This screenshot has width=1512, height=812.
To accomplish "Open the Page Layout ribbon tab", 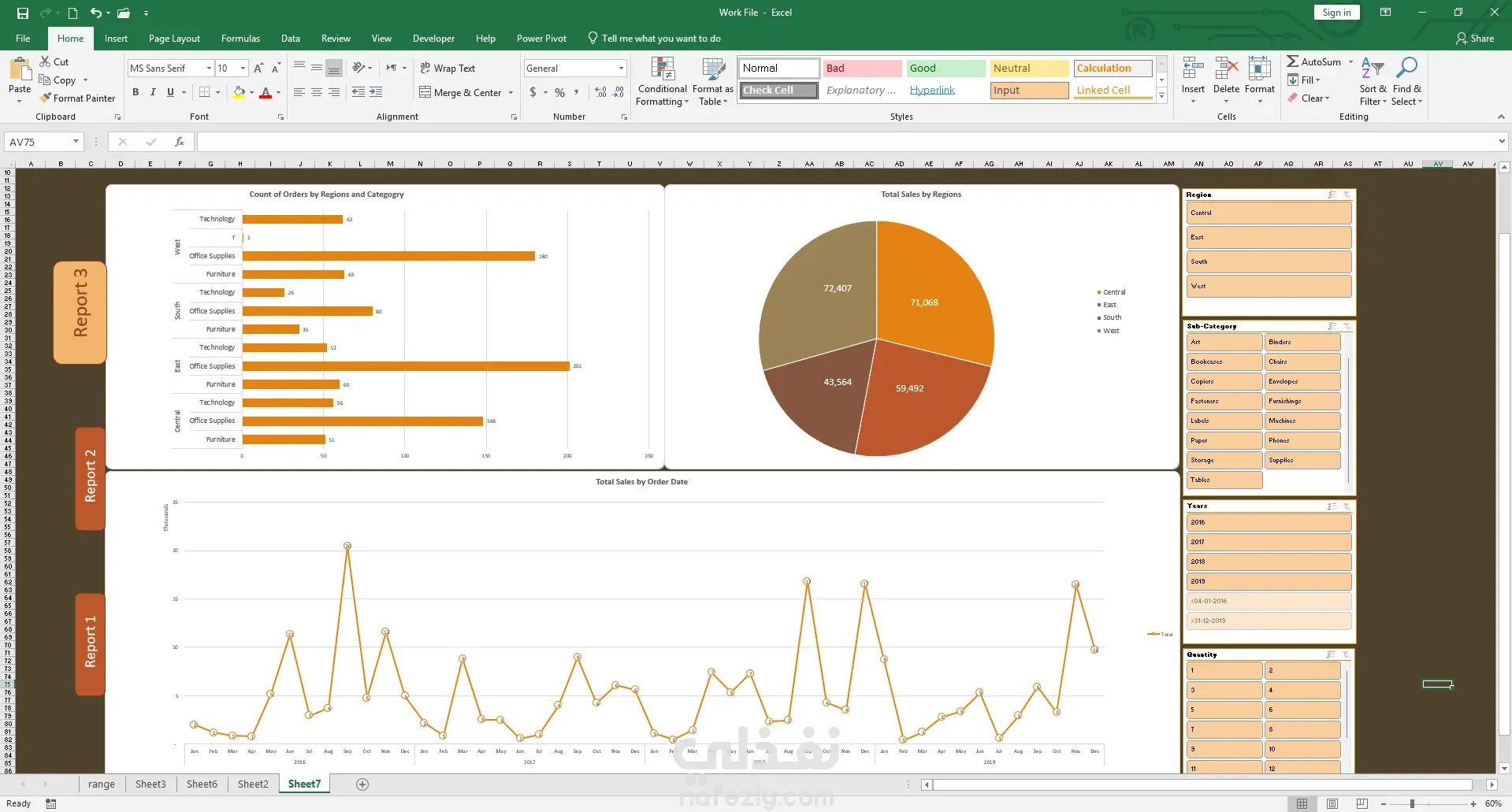I will (174, 39).
